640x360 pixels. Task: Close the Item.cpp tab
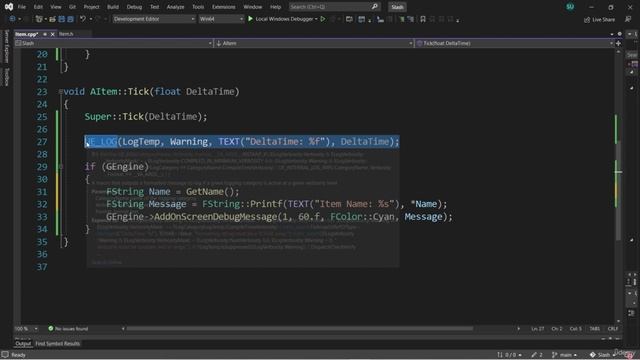pos(52,34)
